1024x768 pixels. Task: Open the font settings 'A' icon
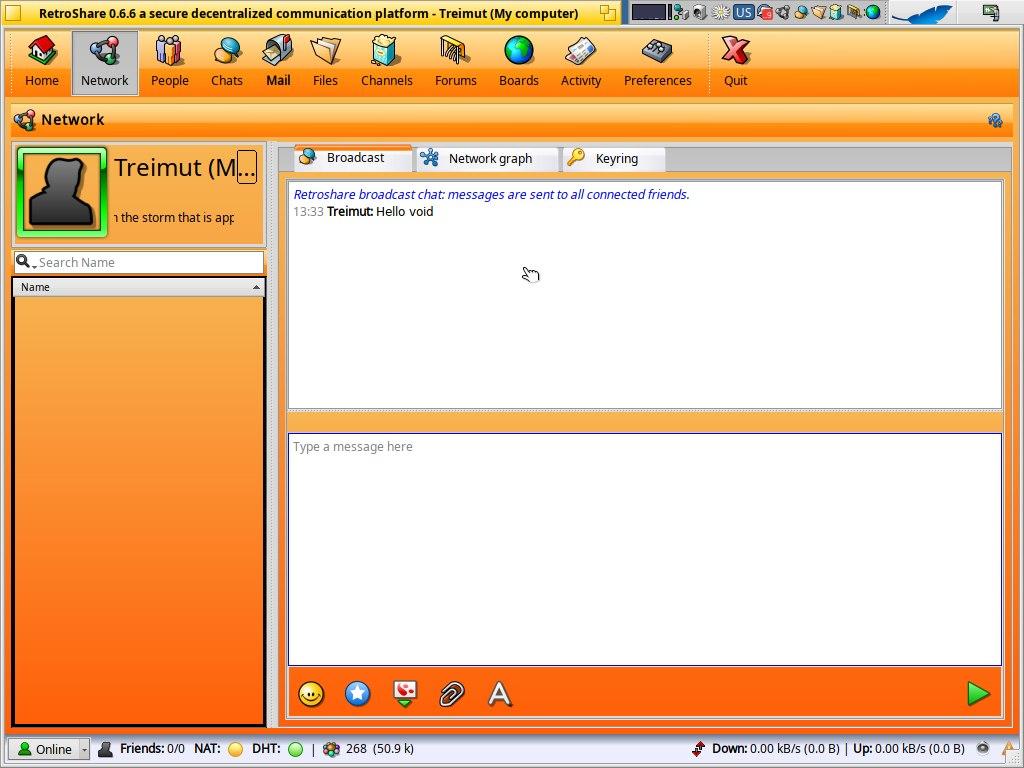[x=500, y=694]
